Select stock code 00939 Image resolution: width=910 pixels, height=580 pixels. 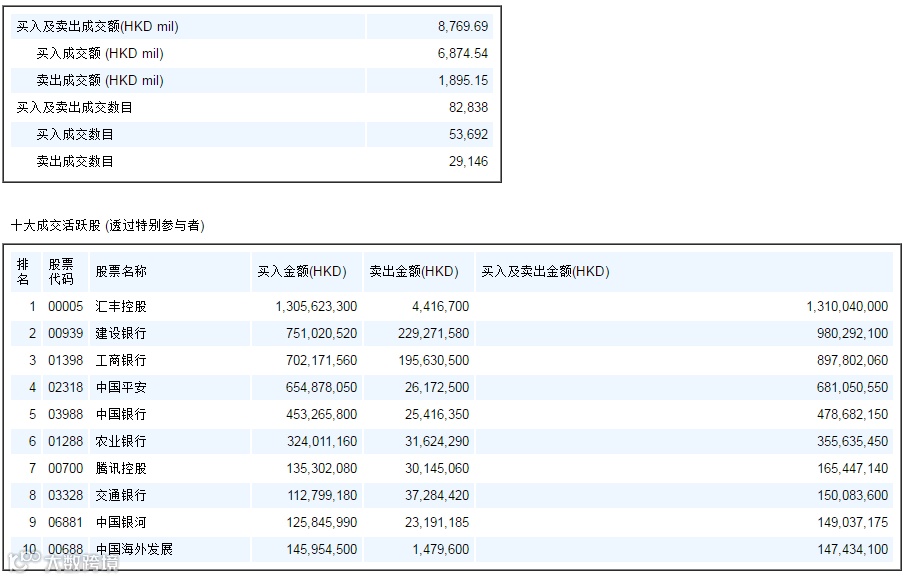(x=66, y=333)
